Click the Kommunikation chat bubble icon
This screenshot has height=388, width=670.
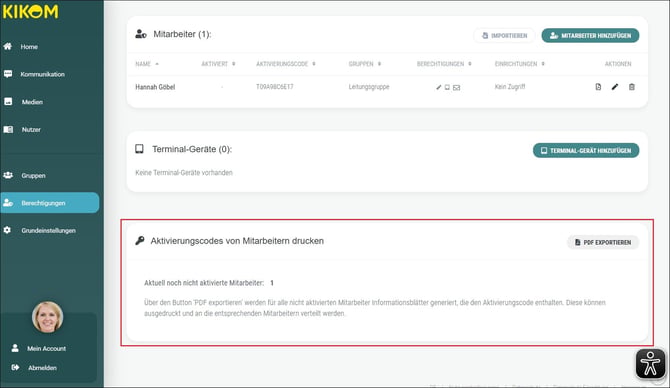click(x=8, y=74)
